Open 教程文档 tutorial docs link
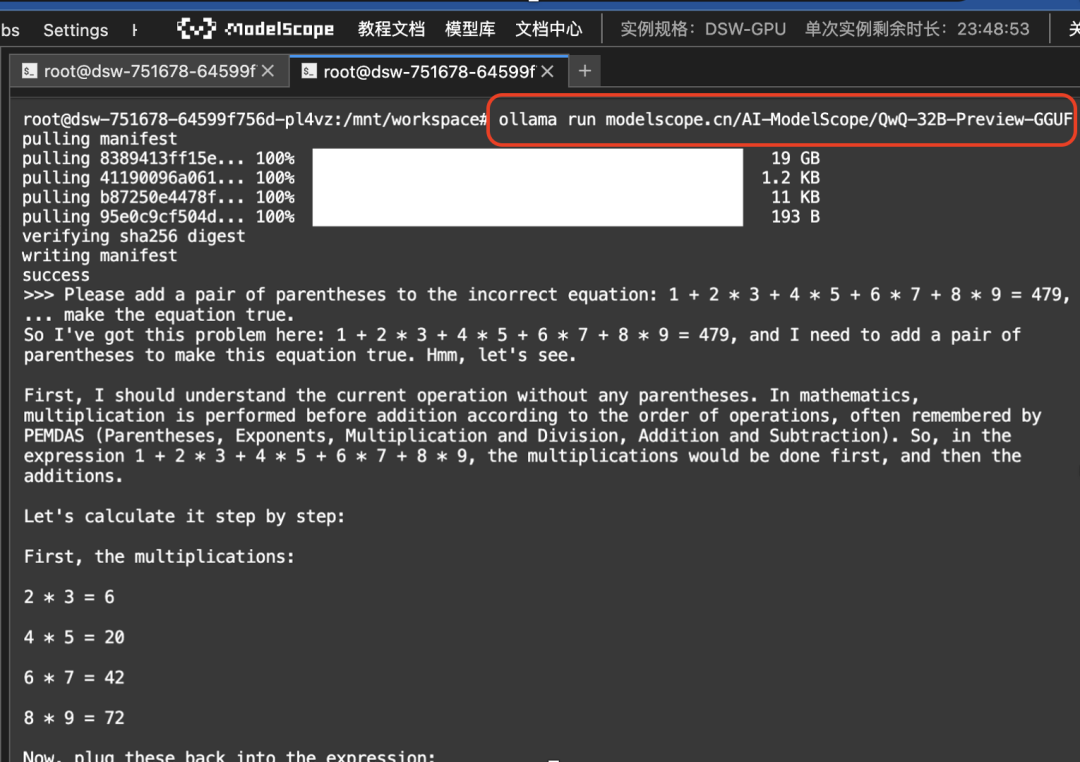1080x762 pixels. point(391,29)
